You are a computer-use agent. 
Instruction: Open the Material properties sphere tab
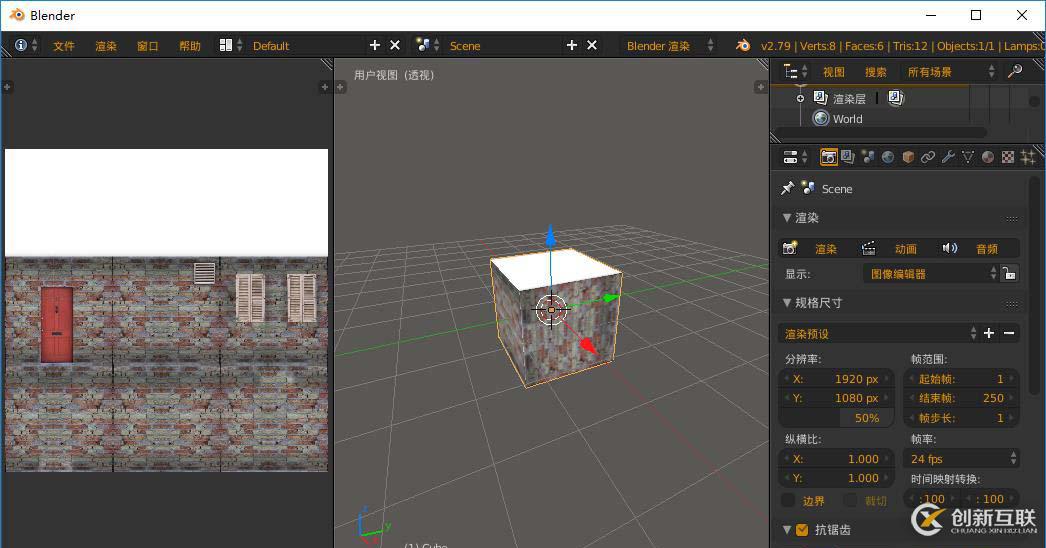[988, 157]
